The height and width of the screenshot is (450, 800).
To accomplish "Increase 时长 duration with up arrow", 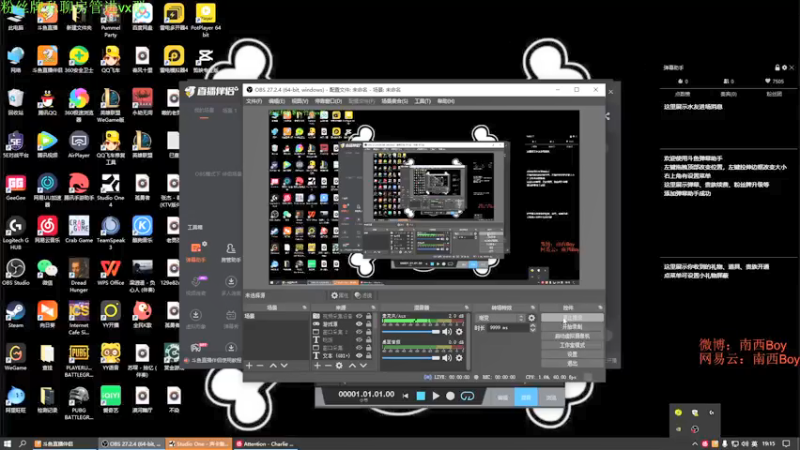I will pos(533,326).
